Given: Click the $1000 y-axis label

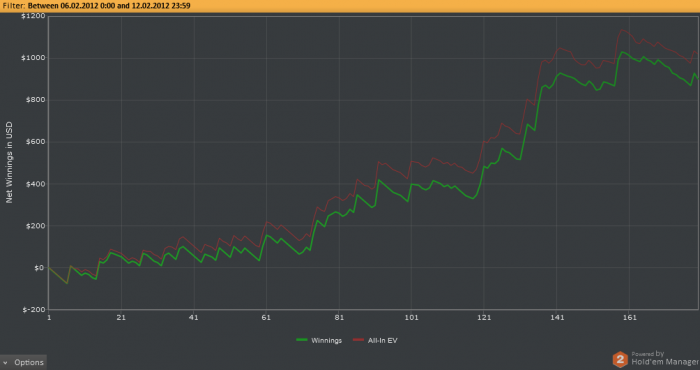Looking at the screenshot, I should click(33, 58).
